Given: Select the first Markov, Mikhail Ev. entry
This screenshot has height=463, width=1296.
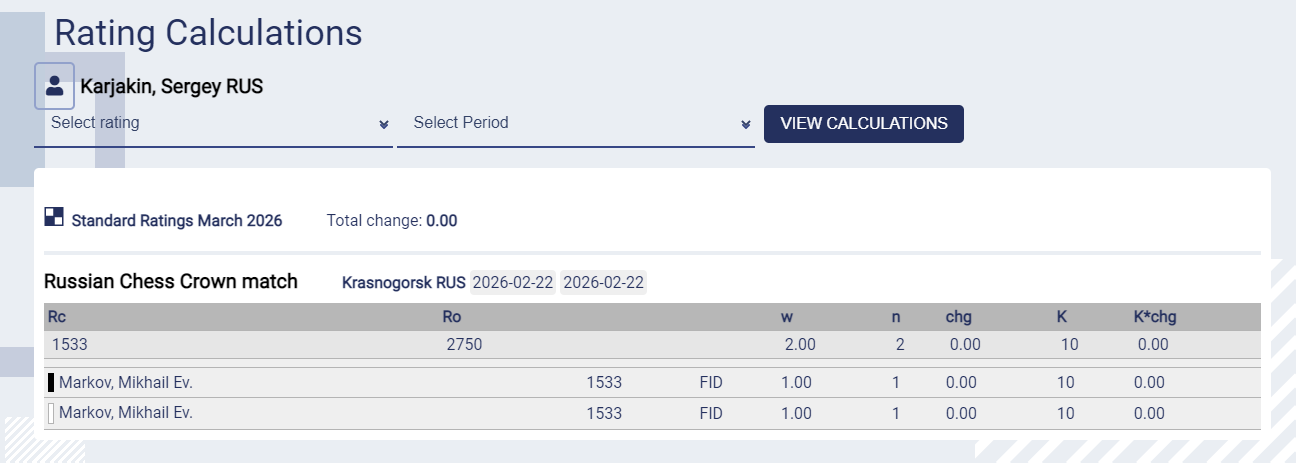Looking at the screenshot, I should pyautogui.click(x=125, y=382).
